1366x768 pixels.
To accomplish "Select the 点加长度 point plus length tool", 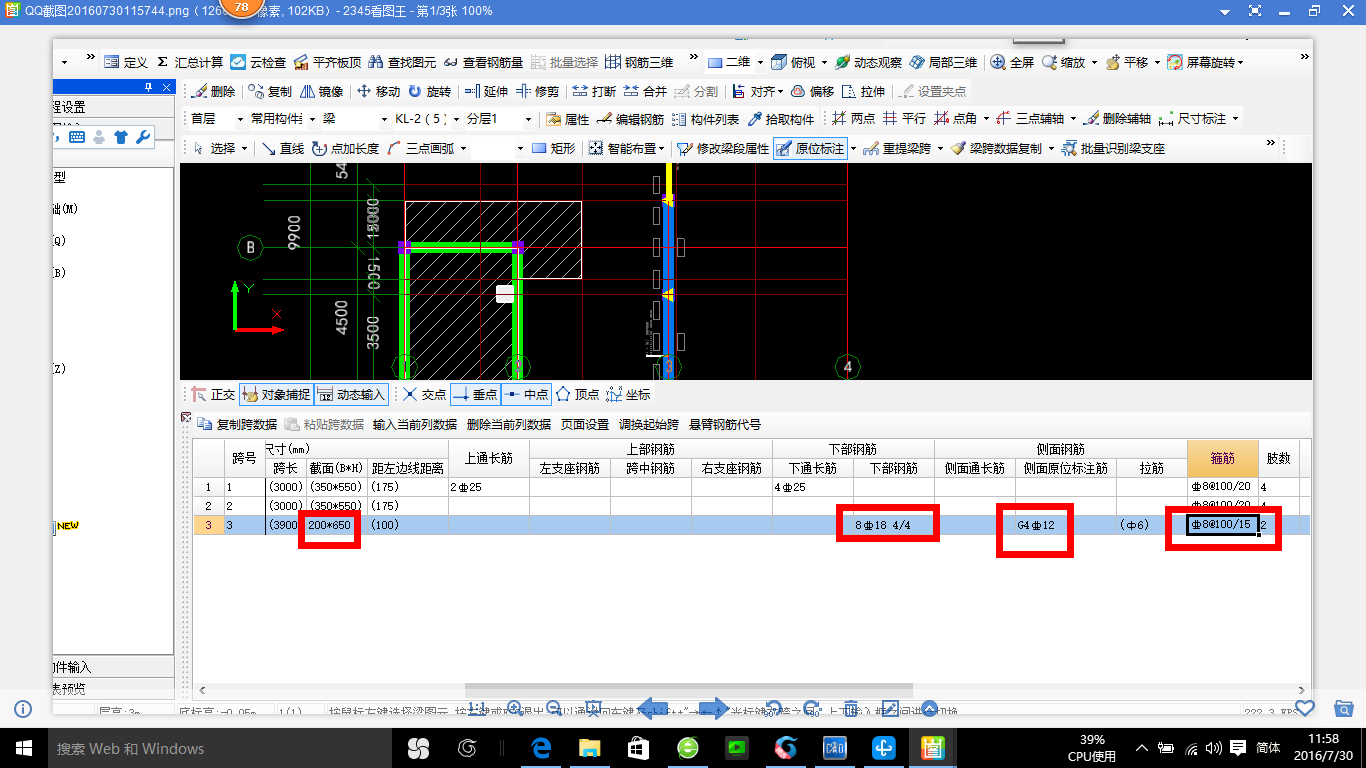I will coord(346,148).
